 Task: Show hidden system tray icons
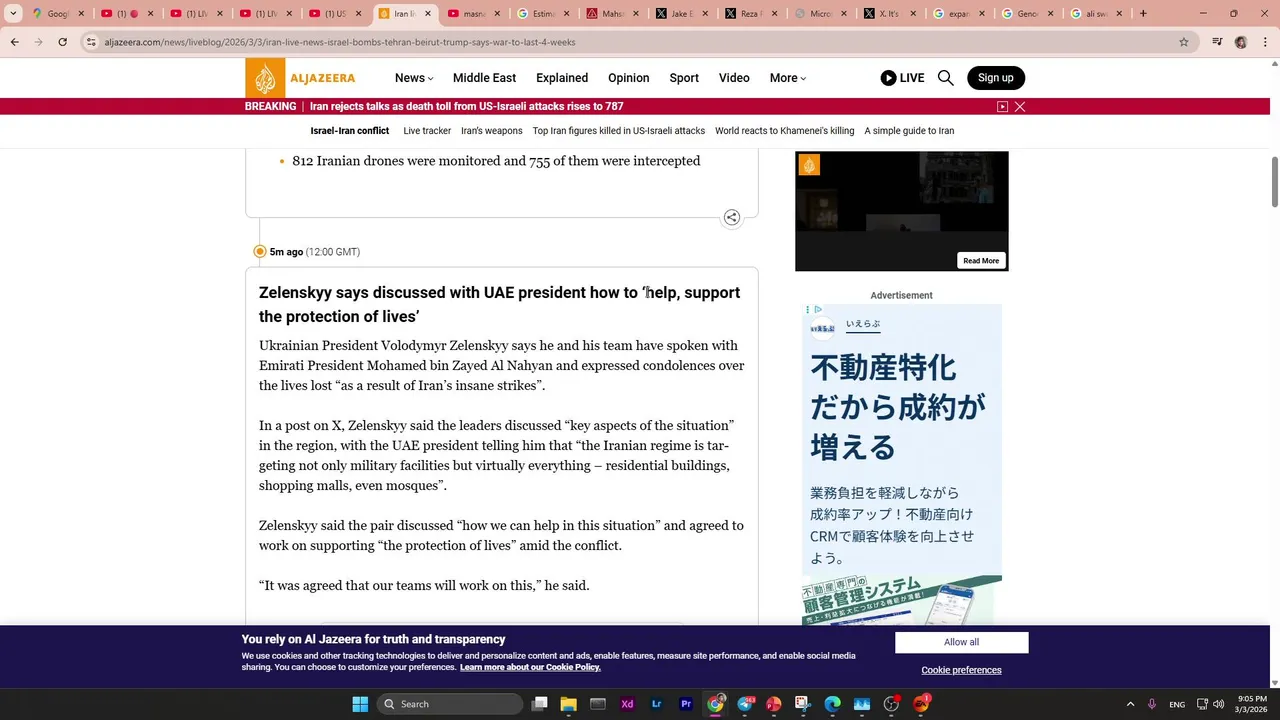(x=1130, y=704)
